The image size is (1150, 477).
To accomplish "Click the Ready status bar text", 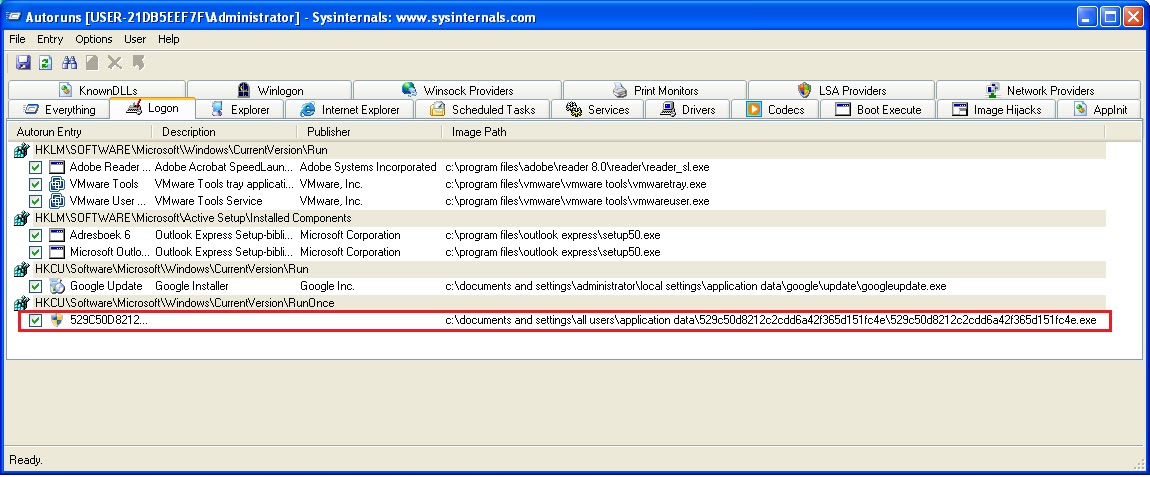I will [26, 460].
